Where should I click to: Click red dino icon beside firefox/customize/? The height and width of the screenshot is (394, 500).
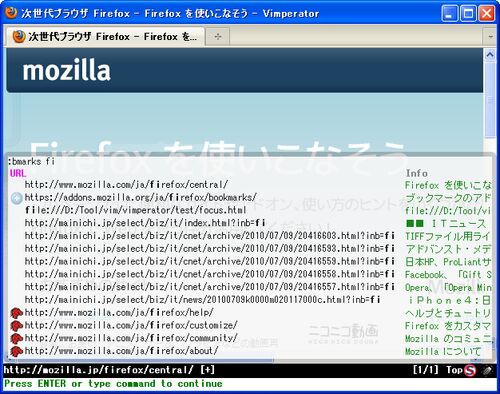click(x=16, y=325)
